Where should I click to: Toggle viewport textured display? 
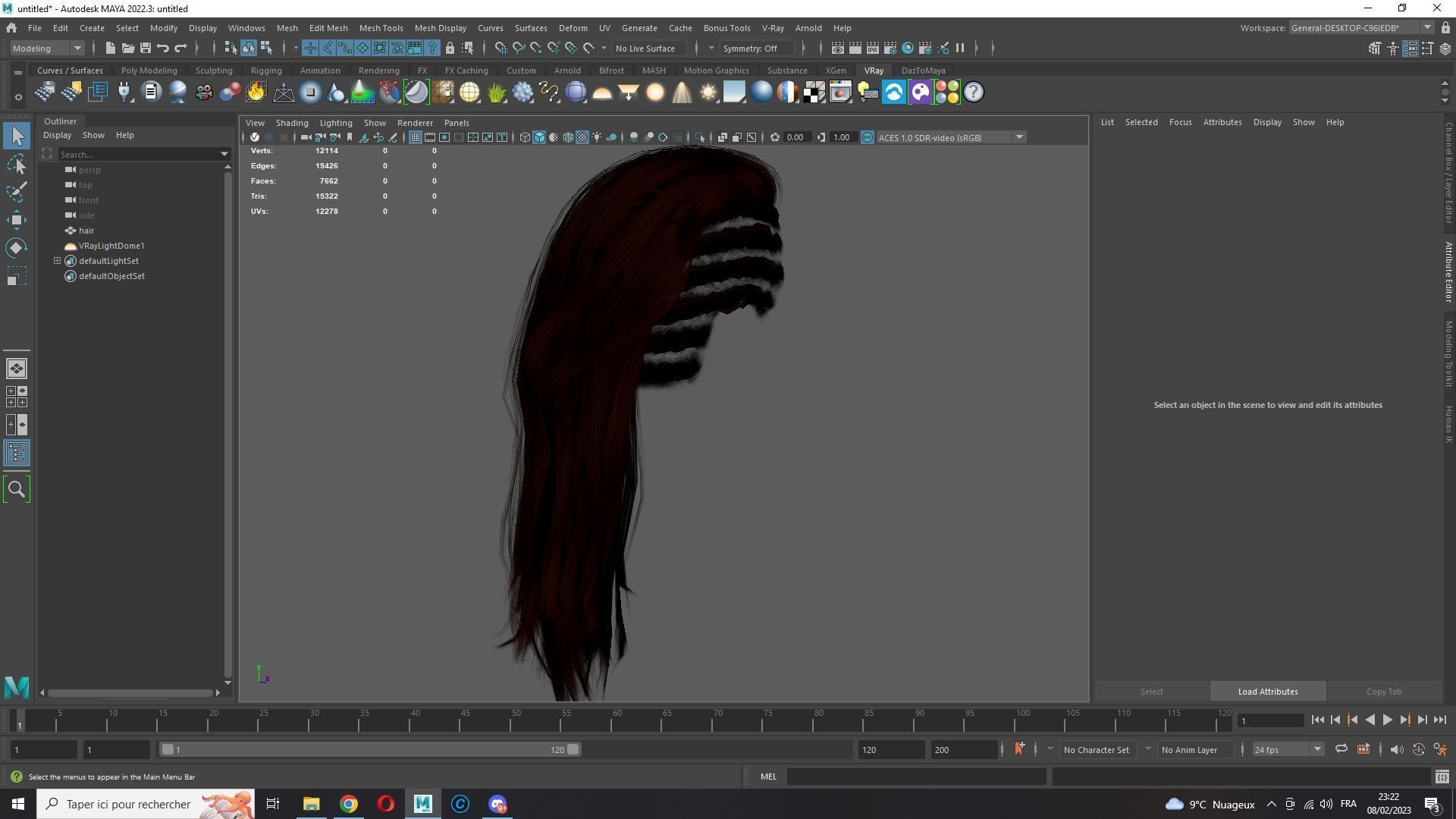[x=582, y=138]
